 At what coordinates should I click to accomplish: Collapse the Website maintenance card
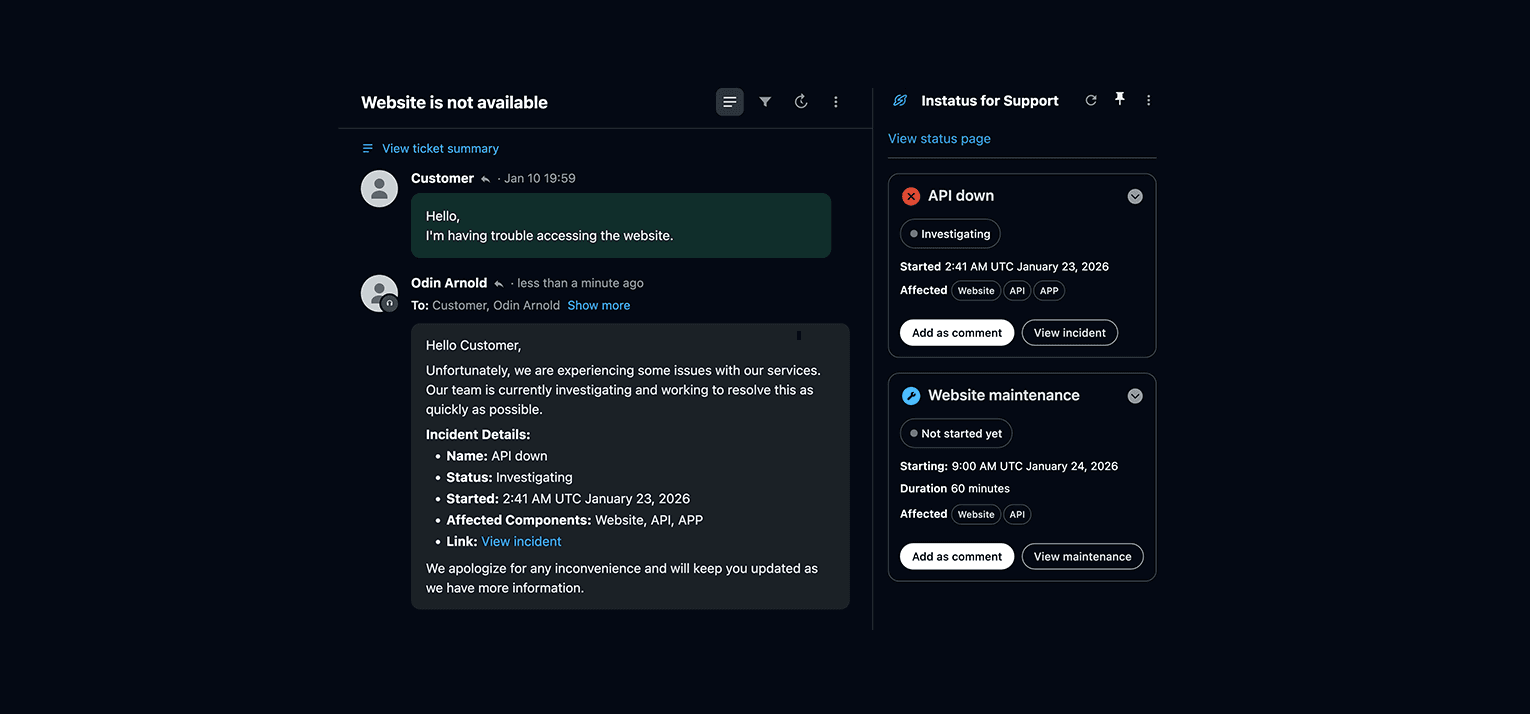(x=1135, y=396)
